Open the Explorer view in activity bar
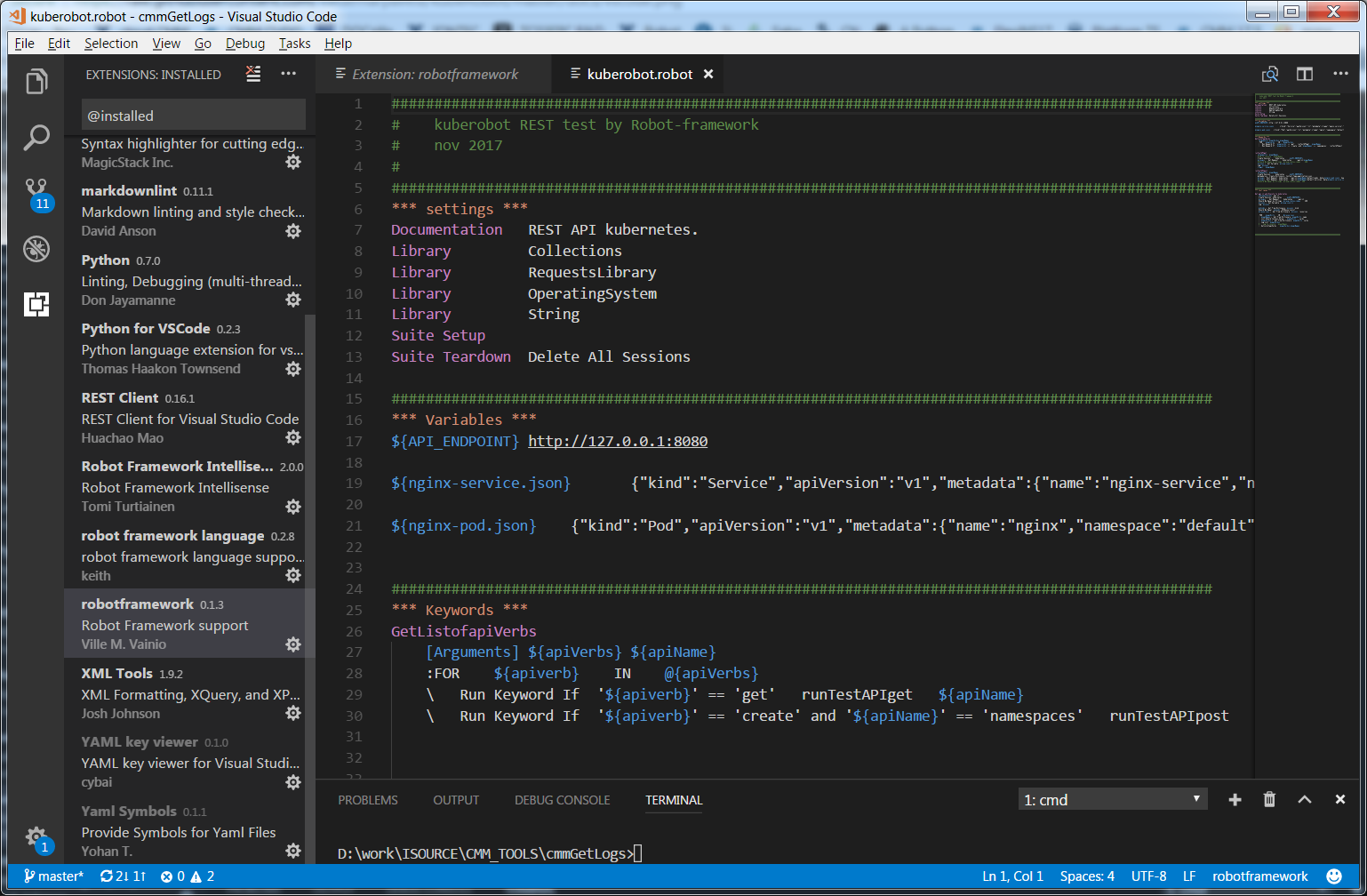This screenshot has width=1367, height=896. (x=36, y=83)
